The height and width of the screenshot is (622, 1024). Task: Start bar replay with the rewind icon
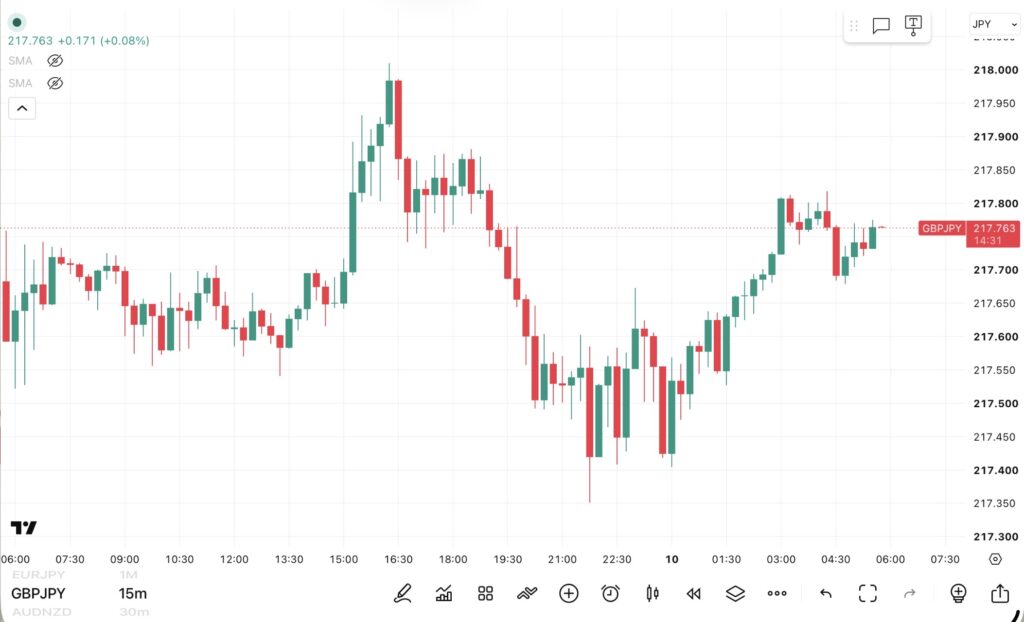(x=694, y=593)
